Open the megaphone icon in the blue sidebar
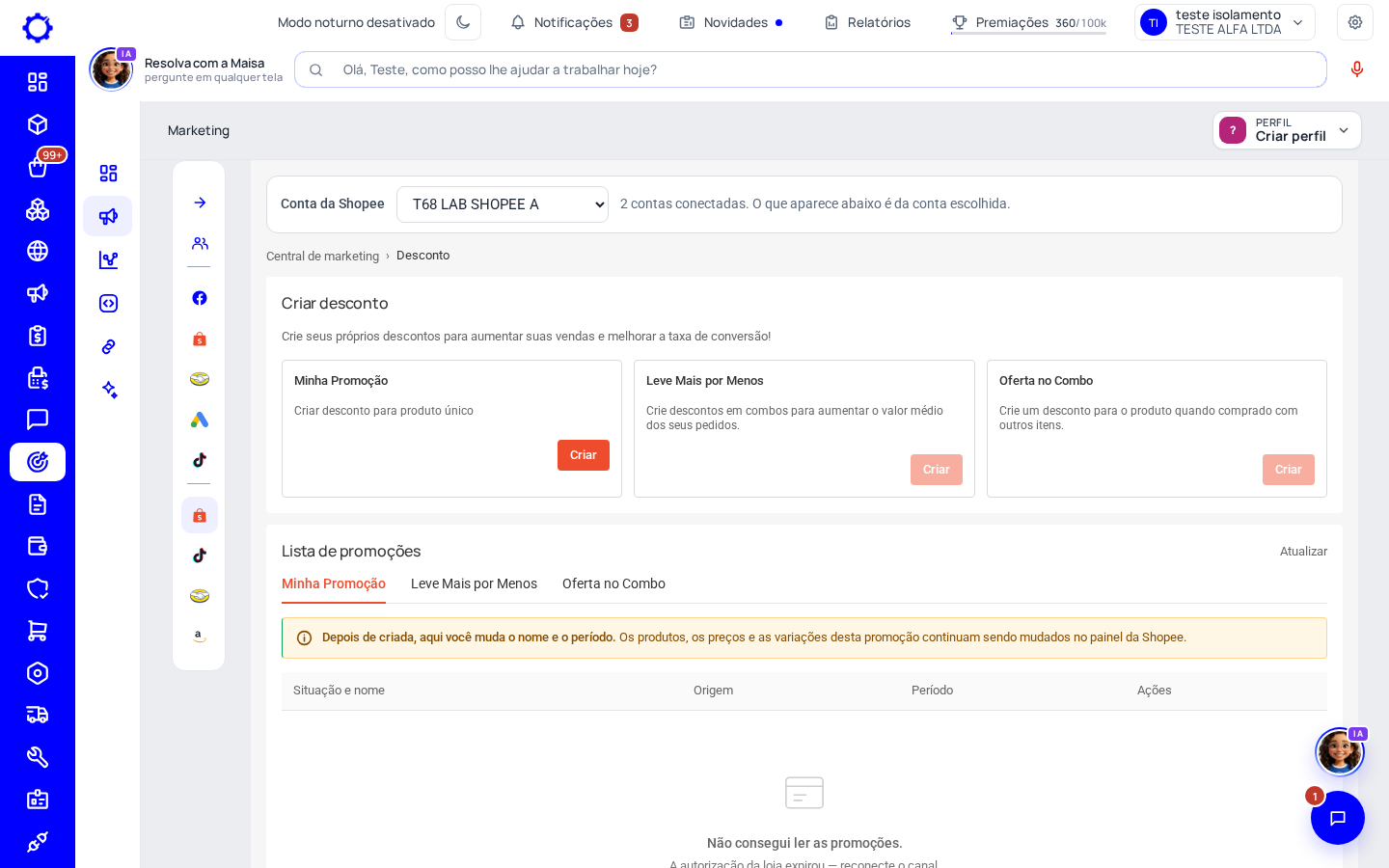This screenshot has width=1389, height=868. click(x=38, y=293)
